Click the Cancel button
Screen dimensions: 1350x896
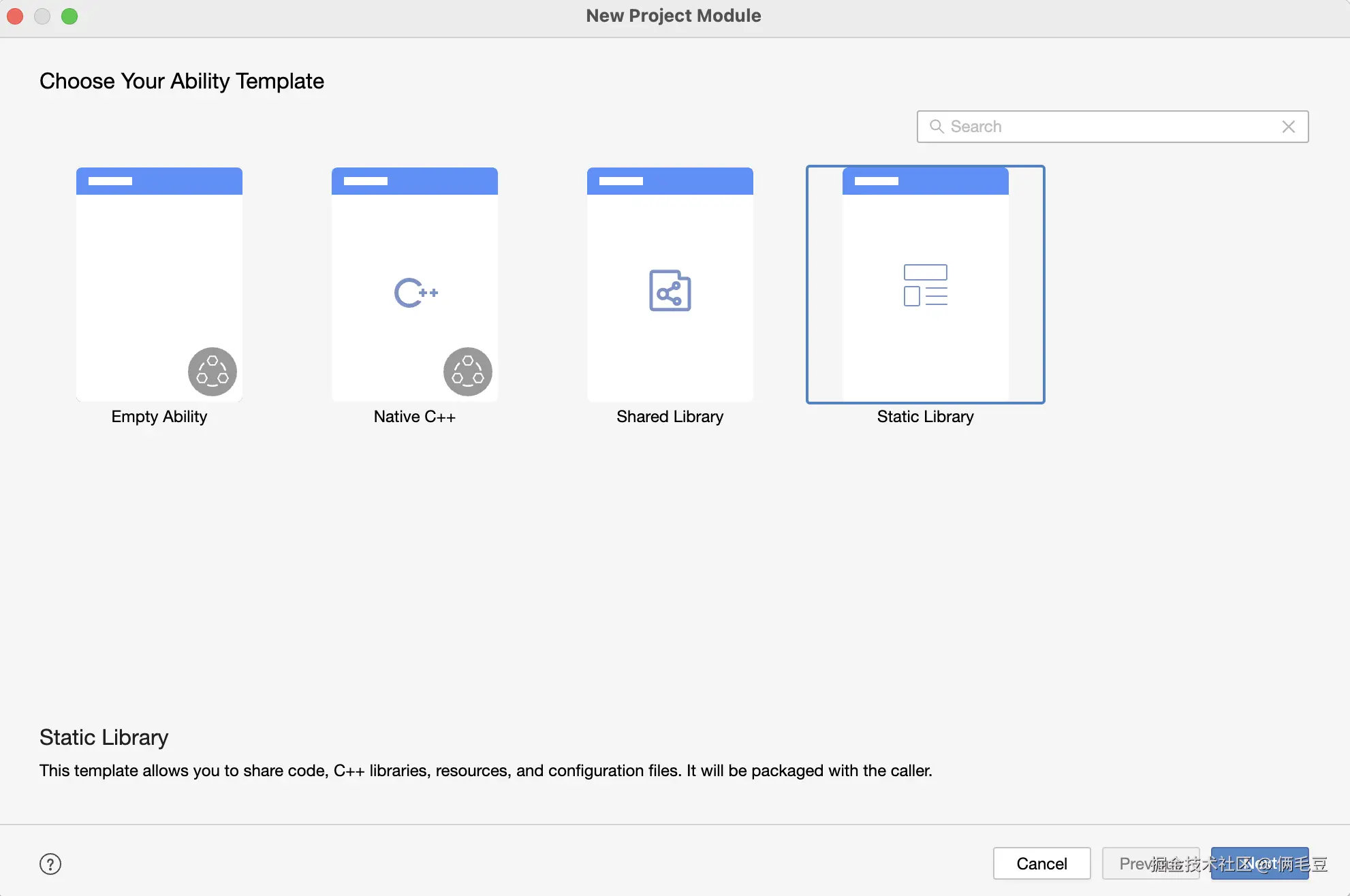click(1041, 863)
